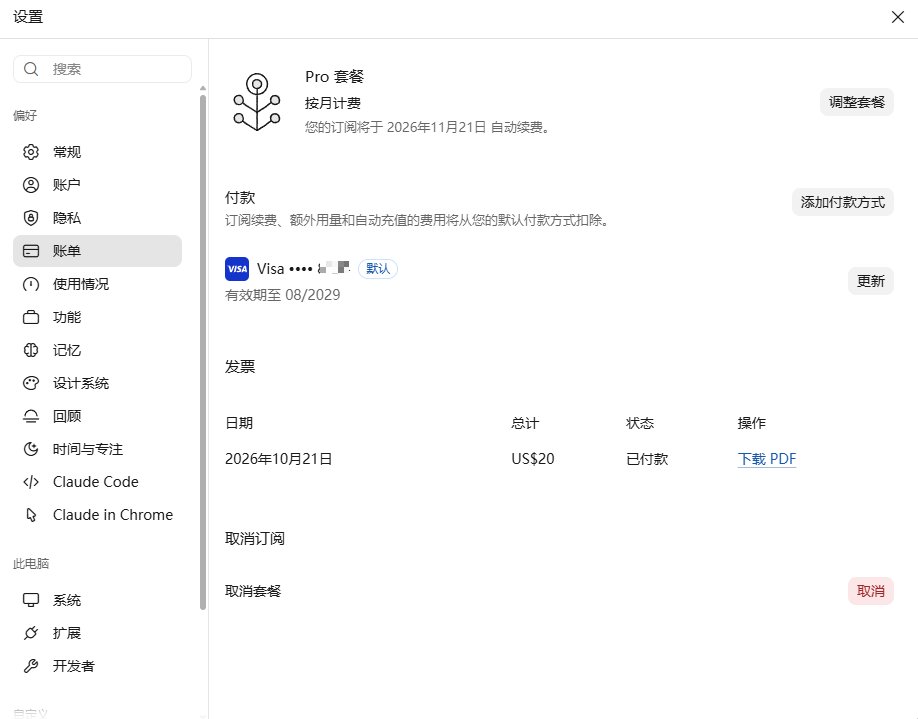Download the invoice via 下载 PDF
This screenshot has height=719, width=918.
click(766, 459)
